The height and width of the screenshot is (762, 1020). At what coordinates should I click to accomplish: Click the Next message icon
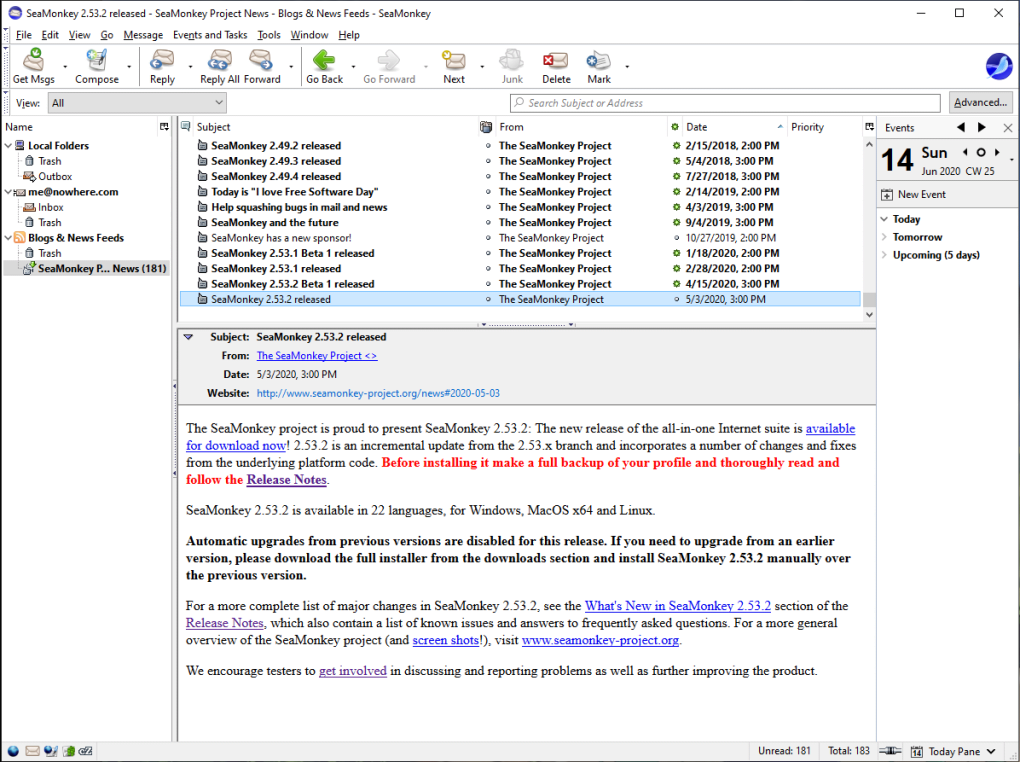tap(453, 60)
